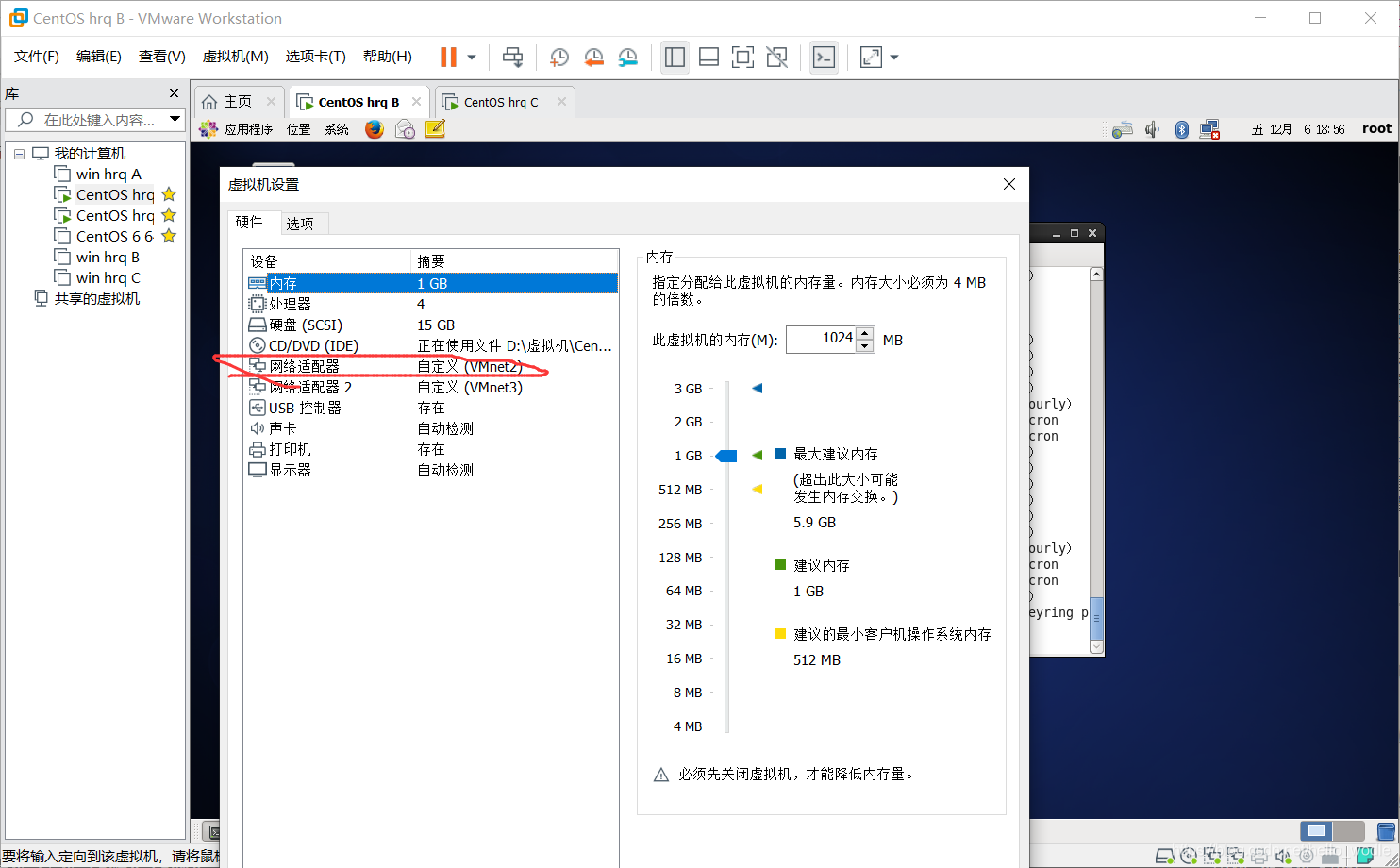Select the 硬盘 (SCSI) device row

pyautogui.click(x=431, y=325)
